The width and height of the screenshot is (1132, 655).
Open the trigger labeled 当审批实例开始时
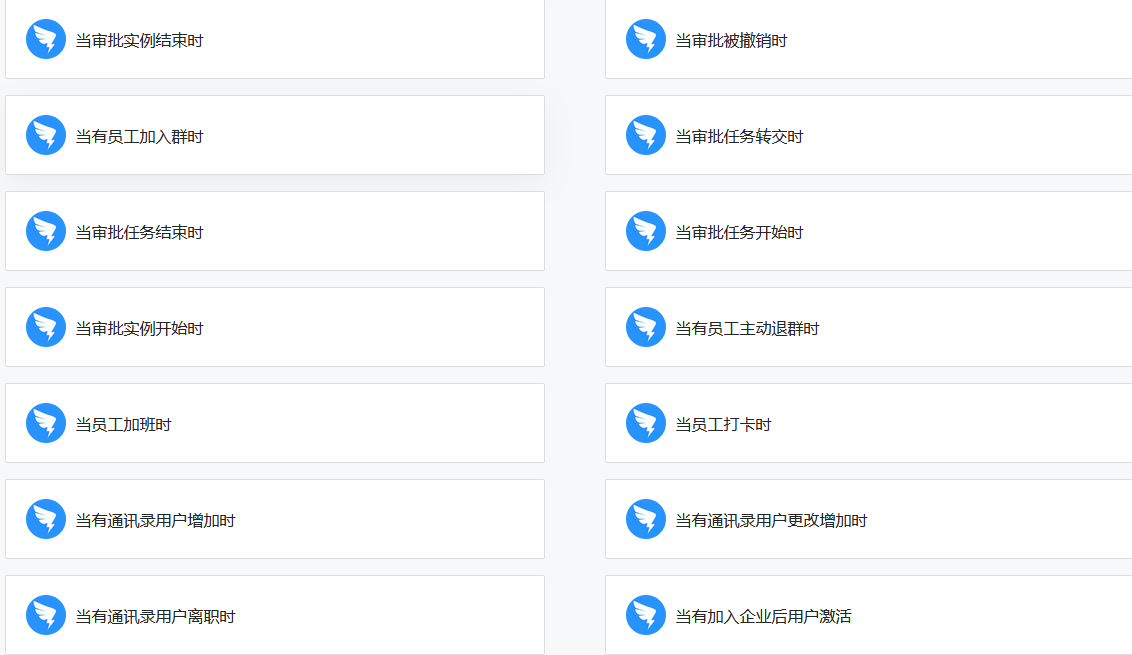[139, 329]
